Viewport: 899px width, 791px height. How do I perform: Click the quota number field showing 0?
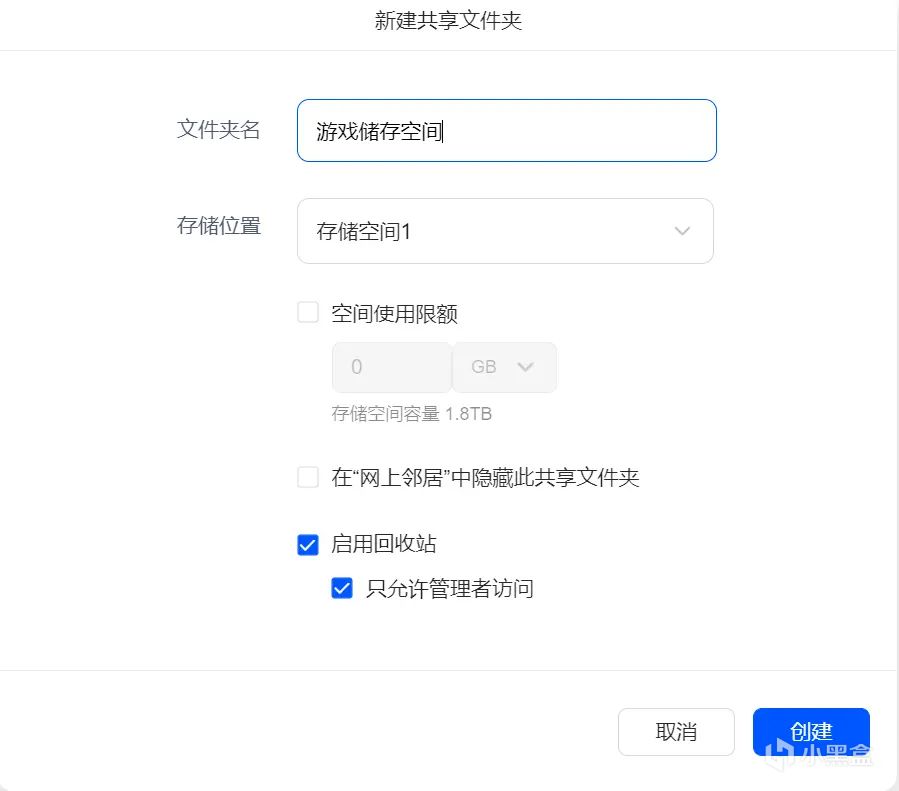click(391, 367)
